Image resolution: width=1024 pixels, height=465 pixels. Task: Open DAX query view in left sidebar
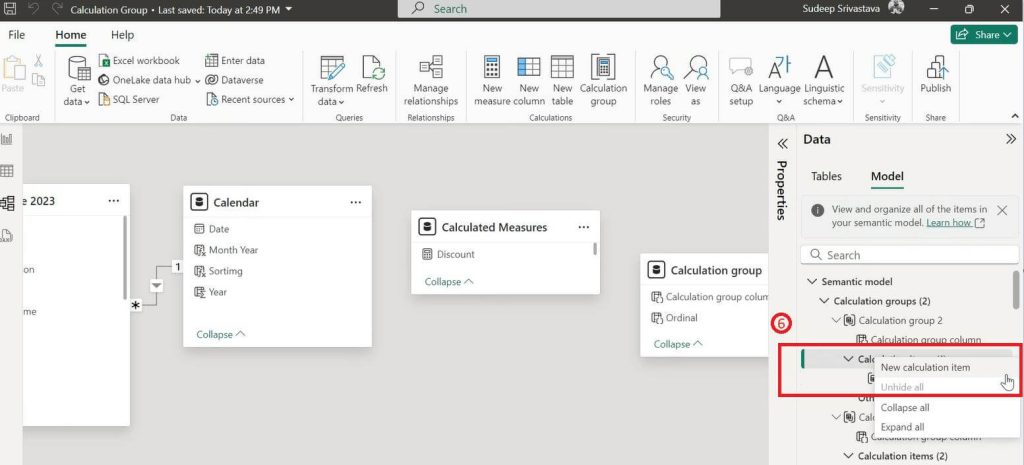(7, 235)
